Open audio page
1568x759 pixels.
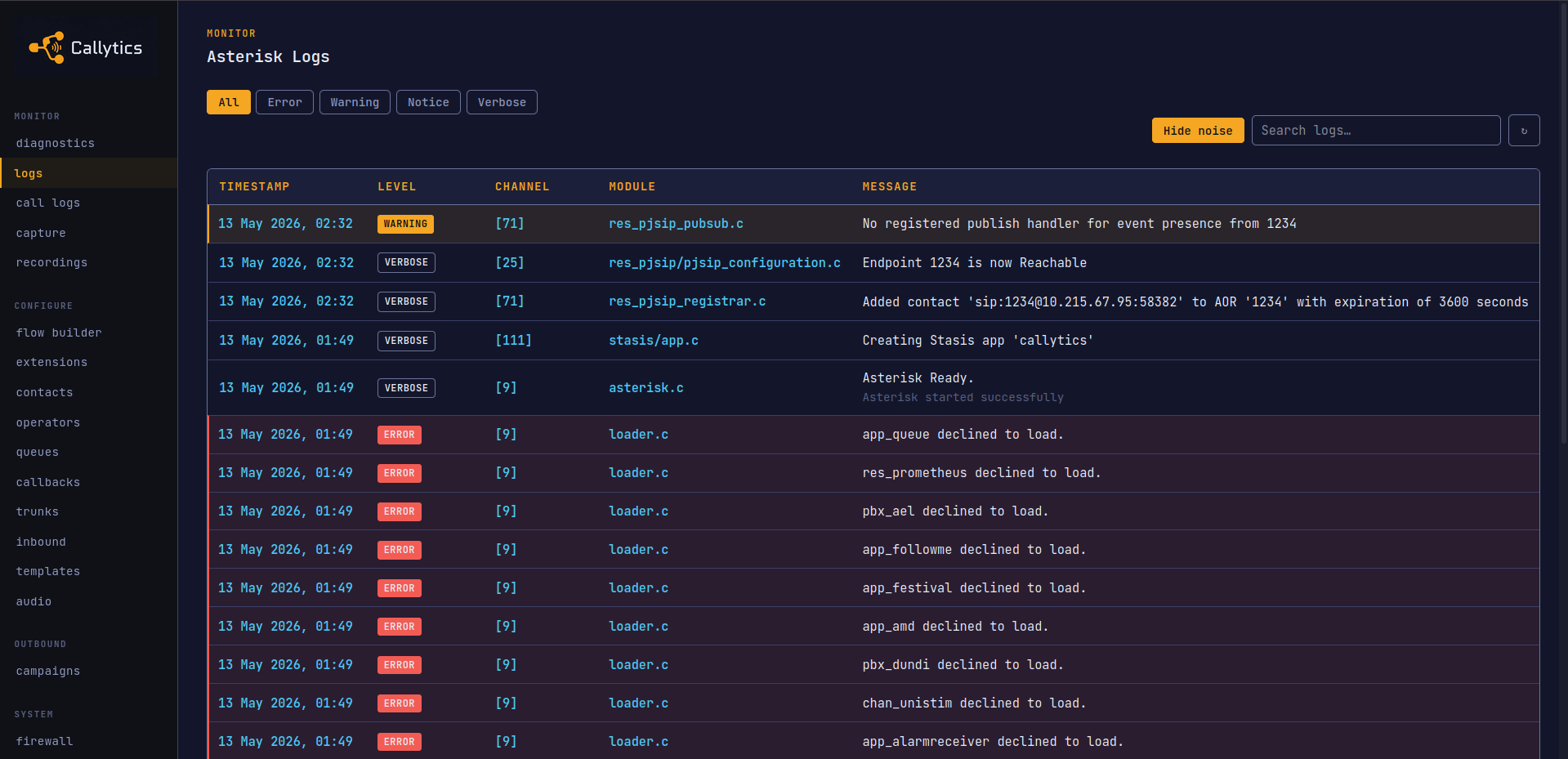pos(88,601)
